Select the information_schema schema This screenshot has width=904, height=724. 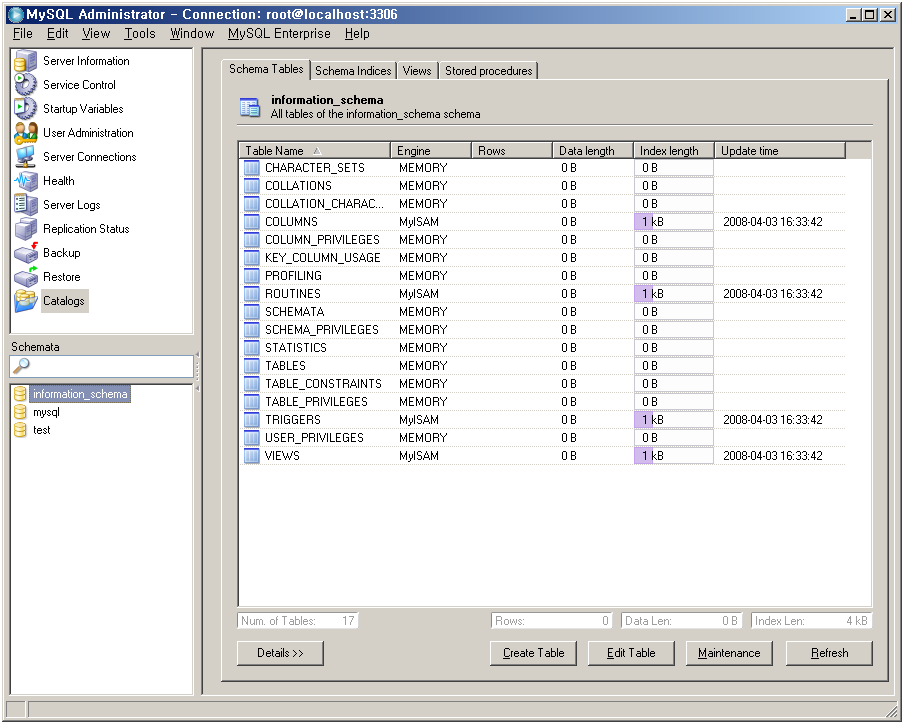click(80, 394)
